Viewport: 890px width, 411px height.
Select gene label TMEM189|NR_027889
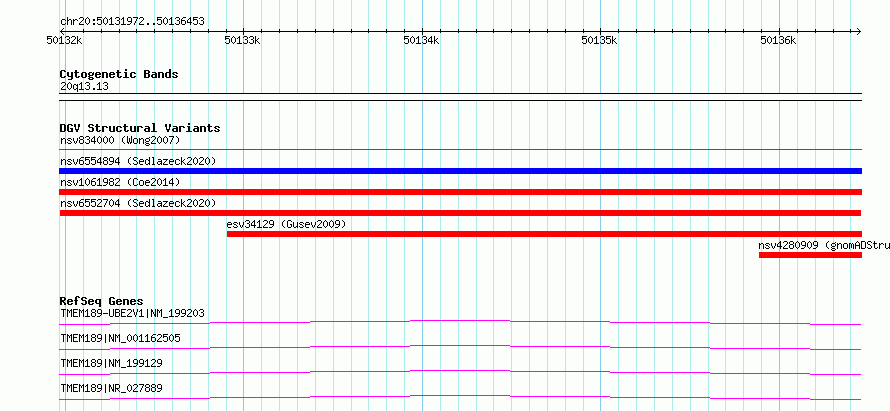pyautogui.click(x=111, y=389)
